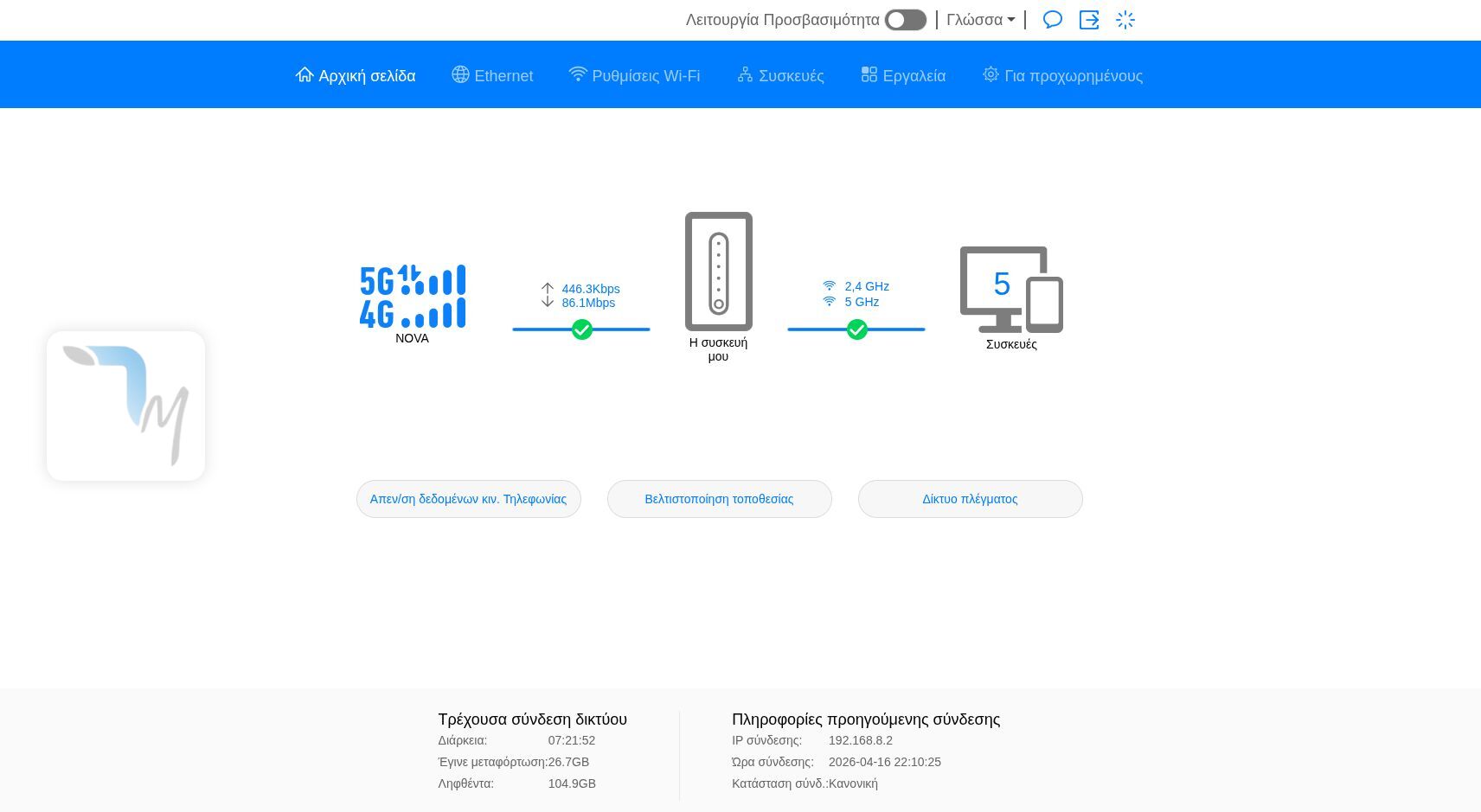
Task: Open Ρυθμίσεις Wi-Fi menu
Action: (x=634, y=76)
